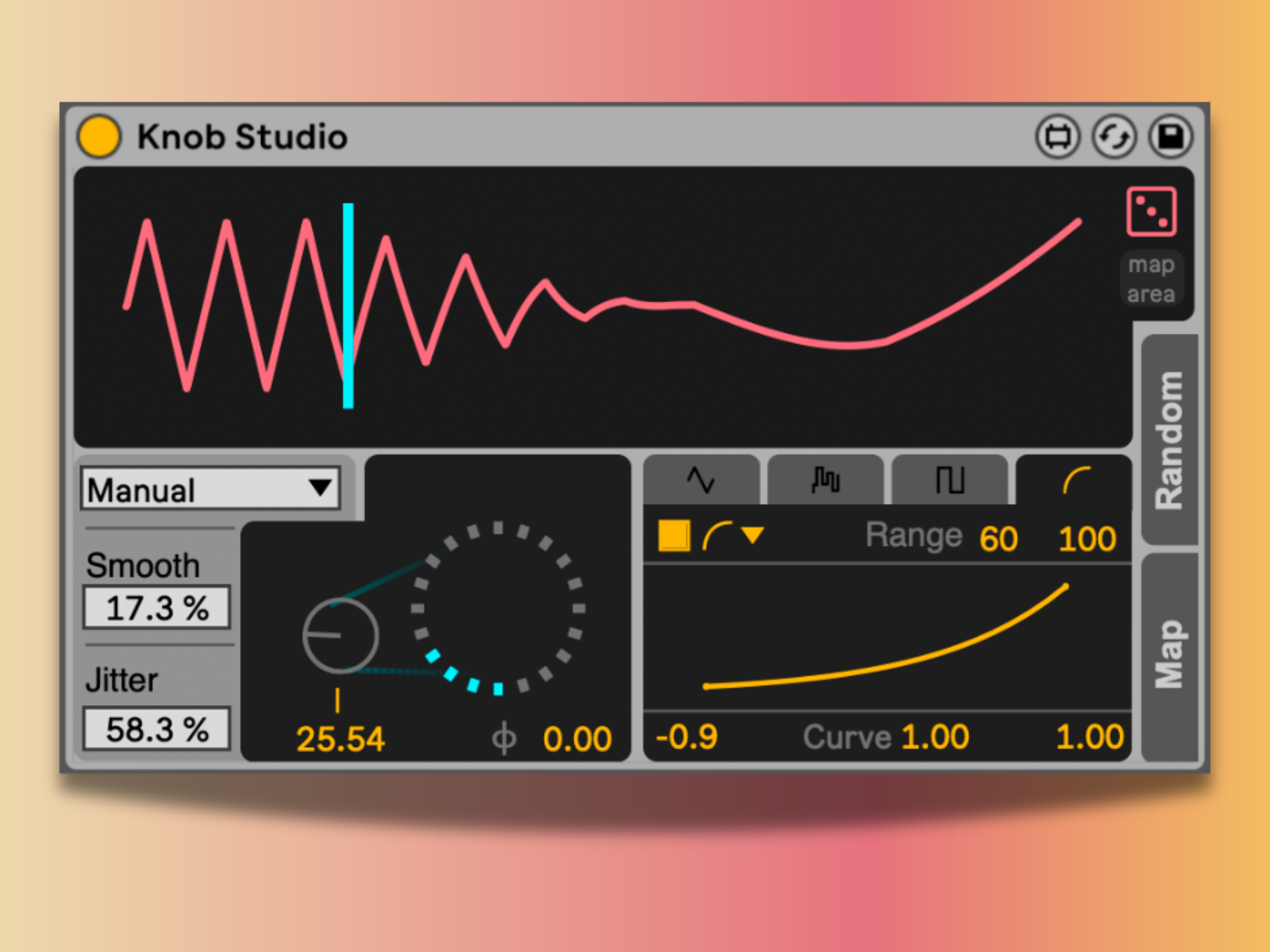Open the Manual mode dropdown

(210, 489)
